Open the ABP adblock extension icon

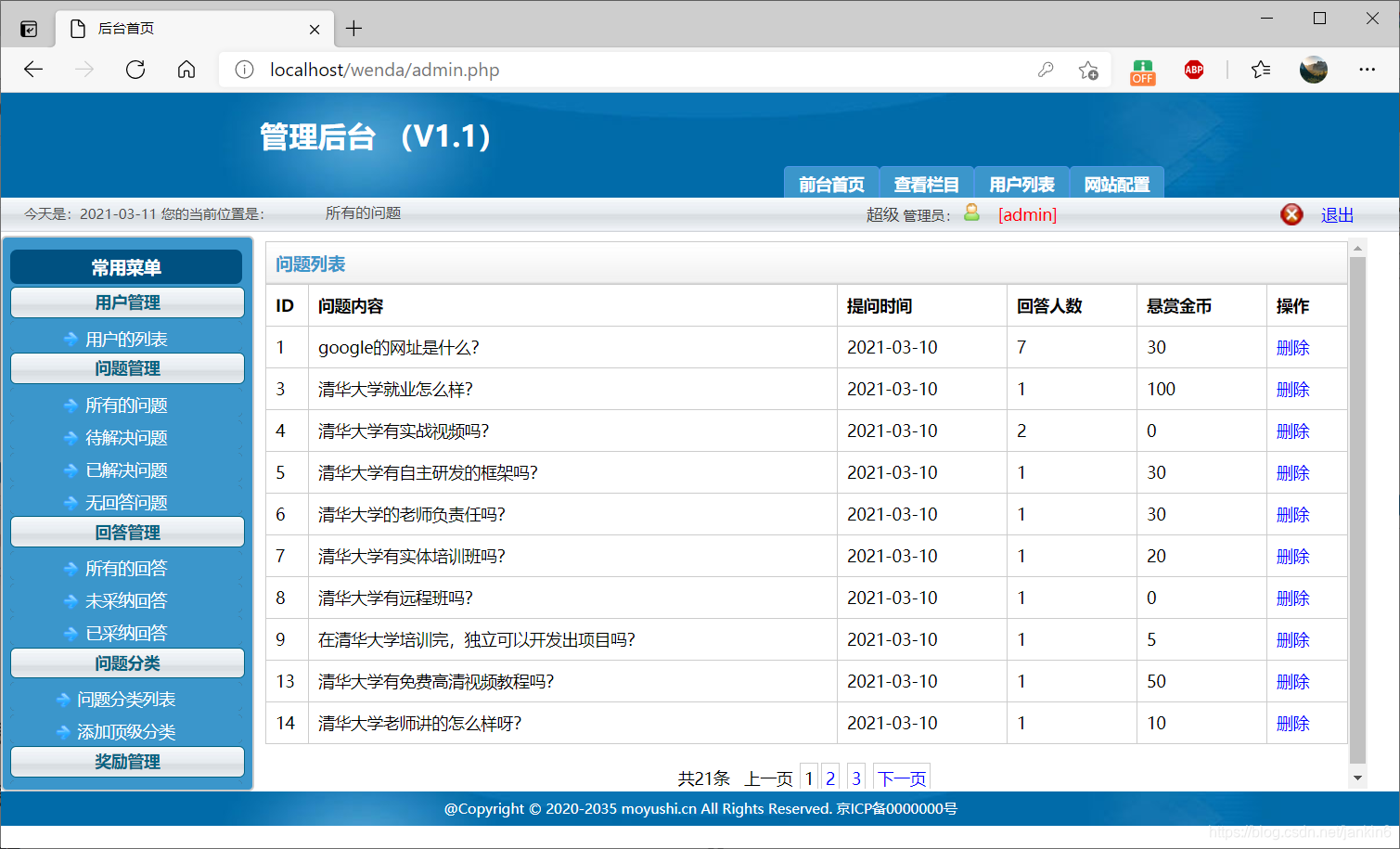coord(1194,70)
